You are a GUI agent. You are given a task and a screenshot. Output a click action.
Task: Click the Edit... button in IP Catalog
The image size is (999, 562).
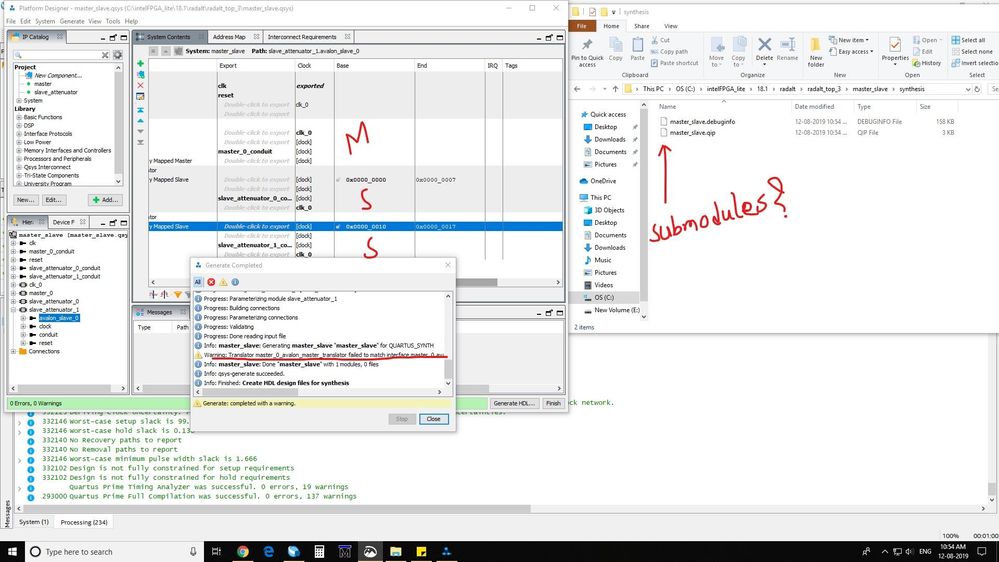pos(54,200)
